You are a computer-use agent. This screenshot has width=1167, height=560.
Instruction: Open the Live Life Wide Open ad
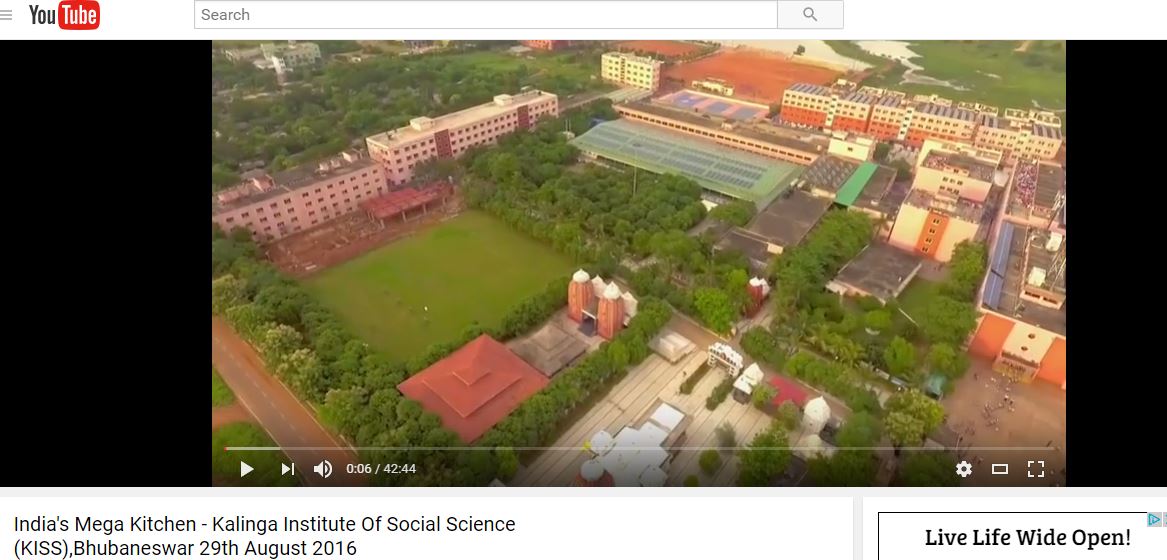(1027, 537)
